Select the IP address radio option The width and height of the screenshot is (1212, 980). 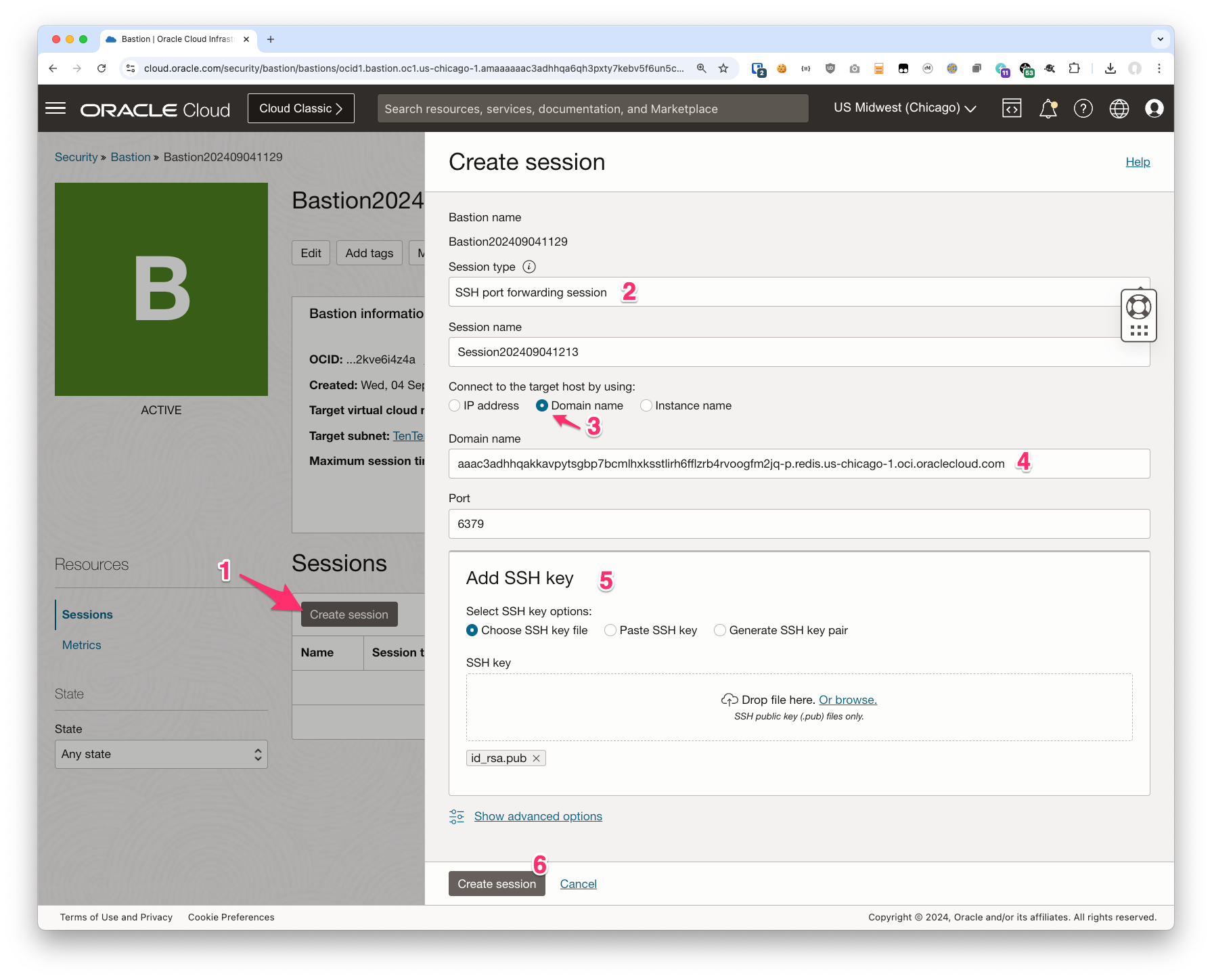pyautogui.click(x=455, y=405)
